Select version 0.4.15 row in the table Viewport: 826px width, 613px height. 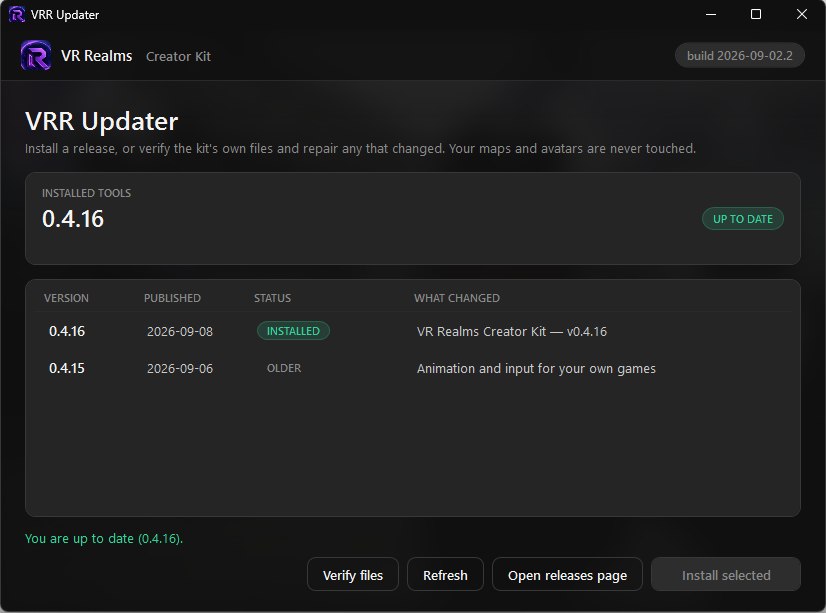413,368
